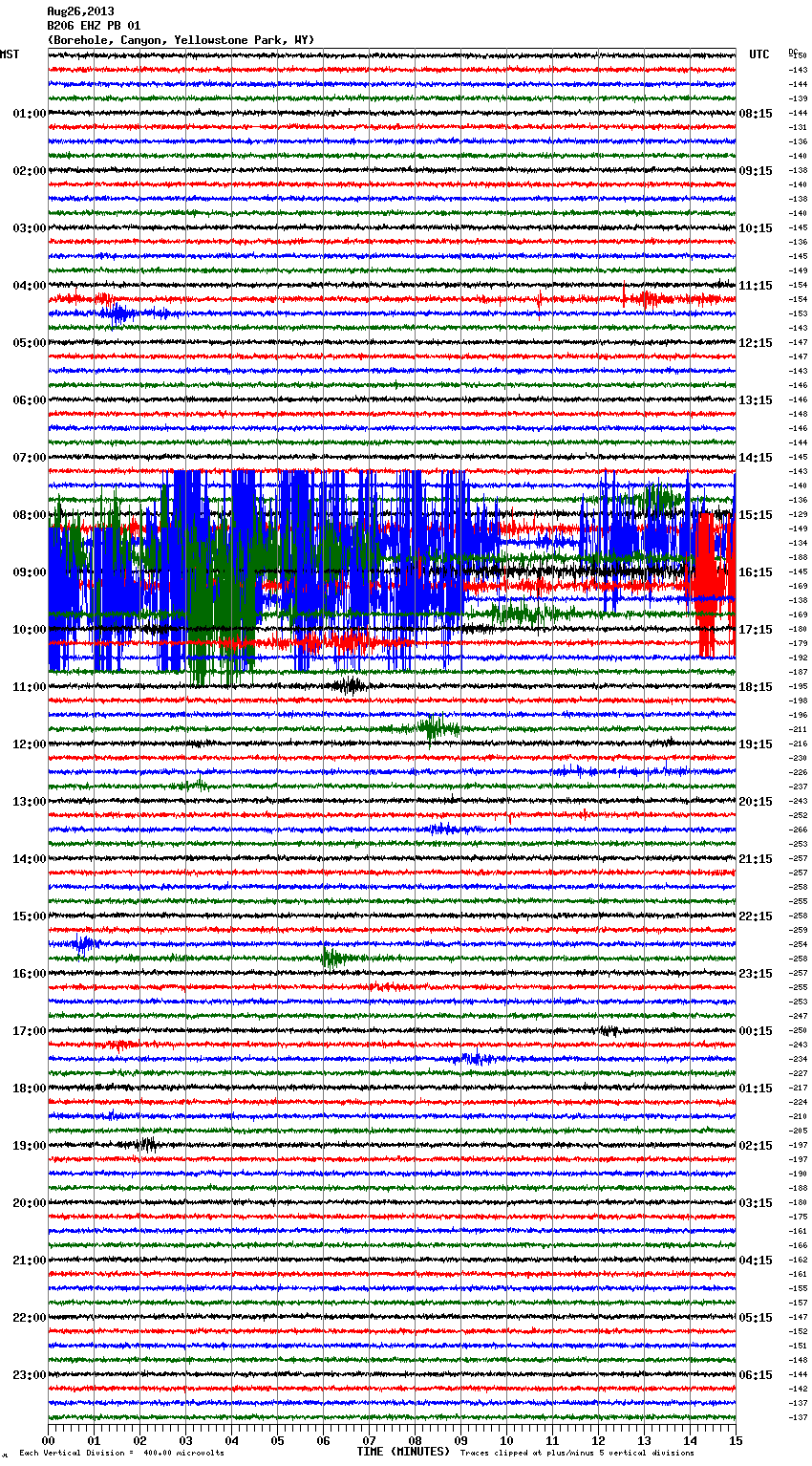This screenshot has width=812, height=1466.
Task: Click the TIME (MINUTES) axis label
Action: point(403,1452)
